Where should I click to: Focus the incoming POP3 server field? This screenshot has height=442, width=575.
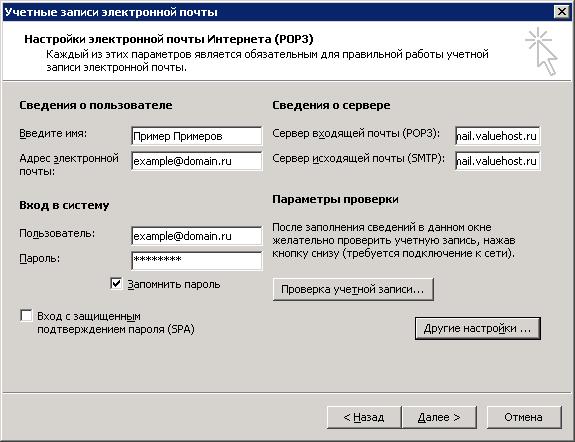point(498,136)
